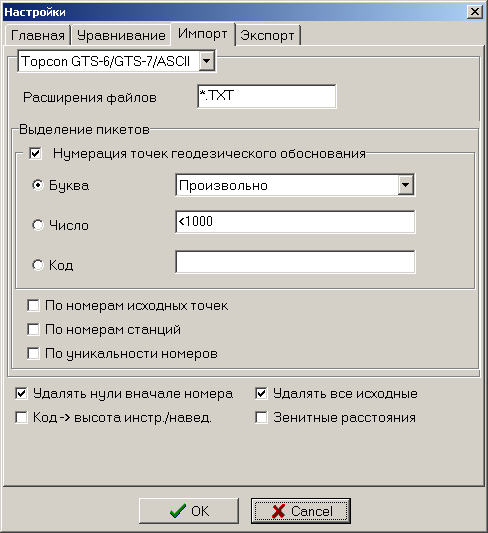This screenshot has width=488, height=533.
Task: Confirm settings with the OK button
Action: (189, 511)
